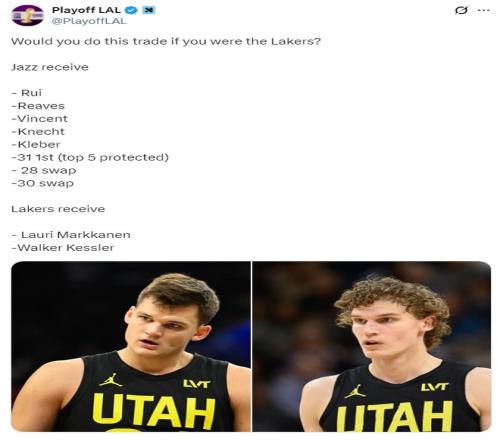Screen dimensions: 500x440
Task: Click the '-Reaves' line in the tweet
Action: [x=38, y=106]
